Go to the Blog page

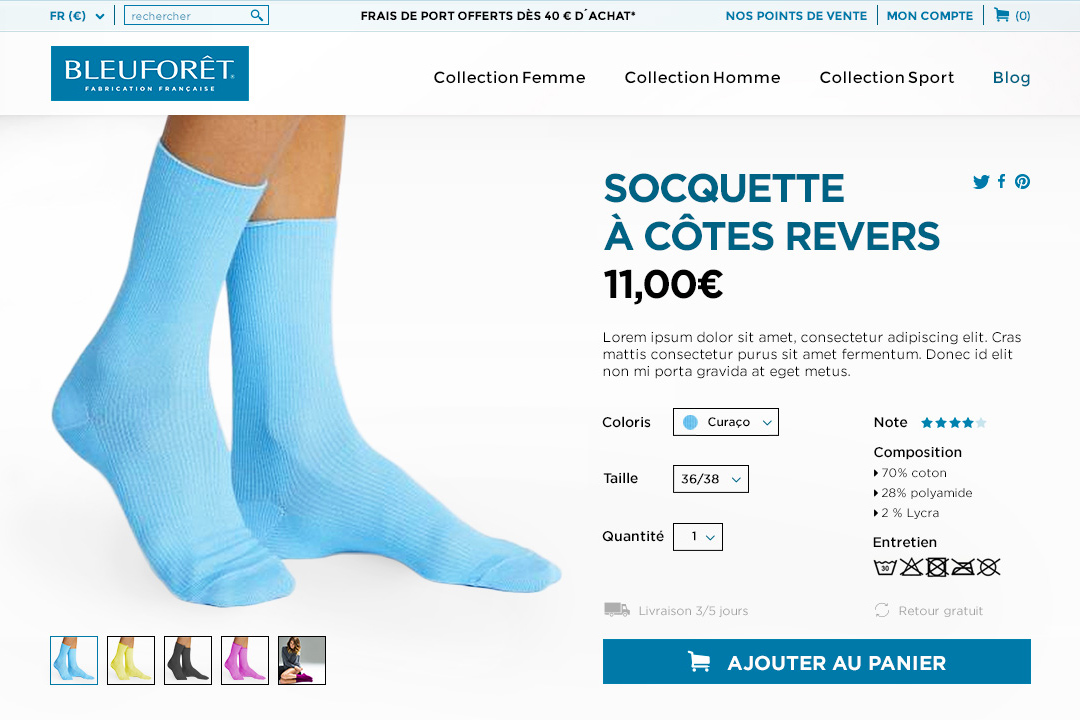[1011, 77]
